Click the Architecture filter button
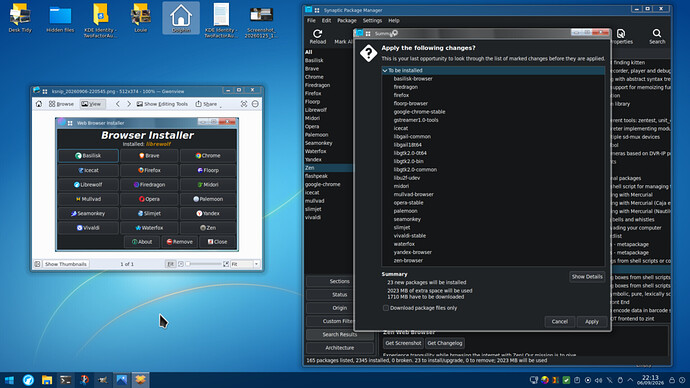690x388 pixels. point(340,348)
